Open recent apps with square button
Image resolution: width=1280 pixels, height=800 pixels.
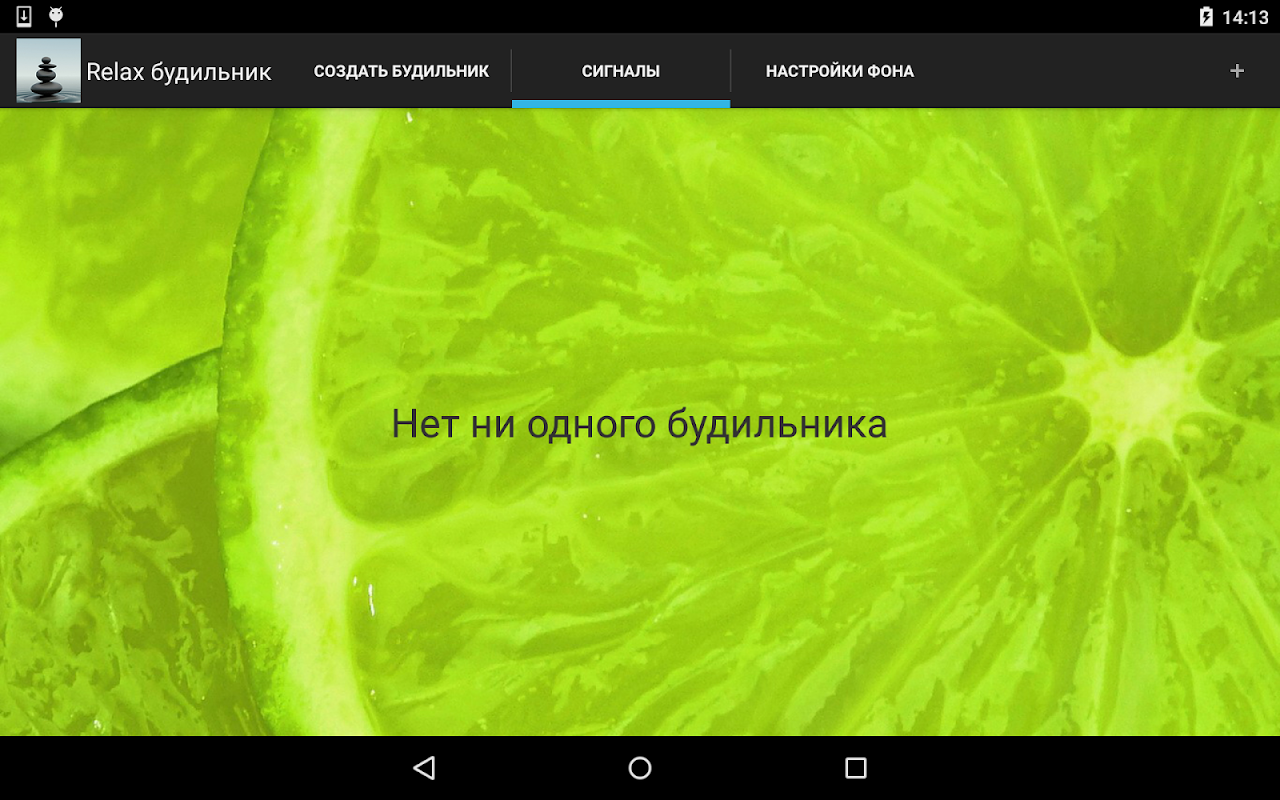coord(856,768)
